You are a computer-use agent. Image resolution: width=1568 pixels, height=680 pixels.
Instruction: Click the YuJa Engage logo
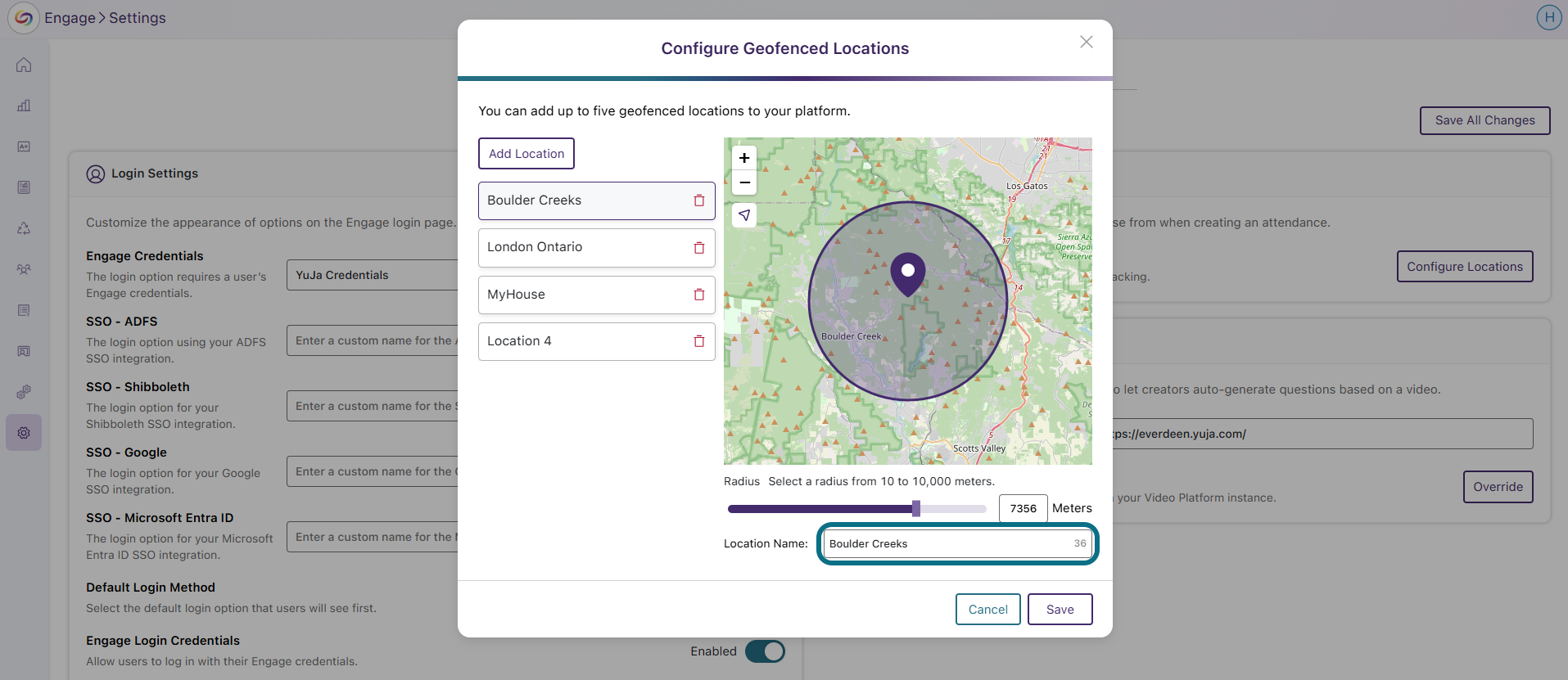(24, 18)
